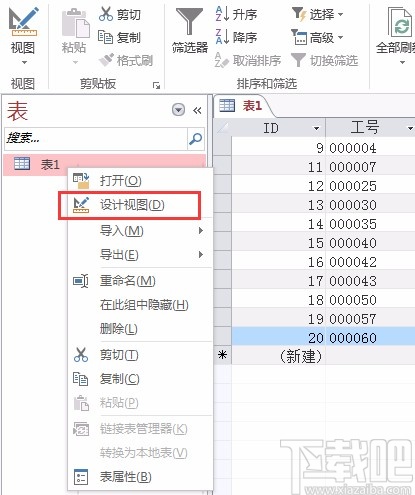Sort descending with 降序
The height and width of the screenshot is (495, 415).
237,37
